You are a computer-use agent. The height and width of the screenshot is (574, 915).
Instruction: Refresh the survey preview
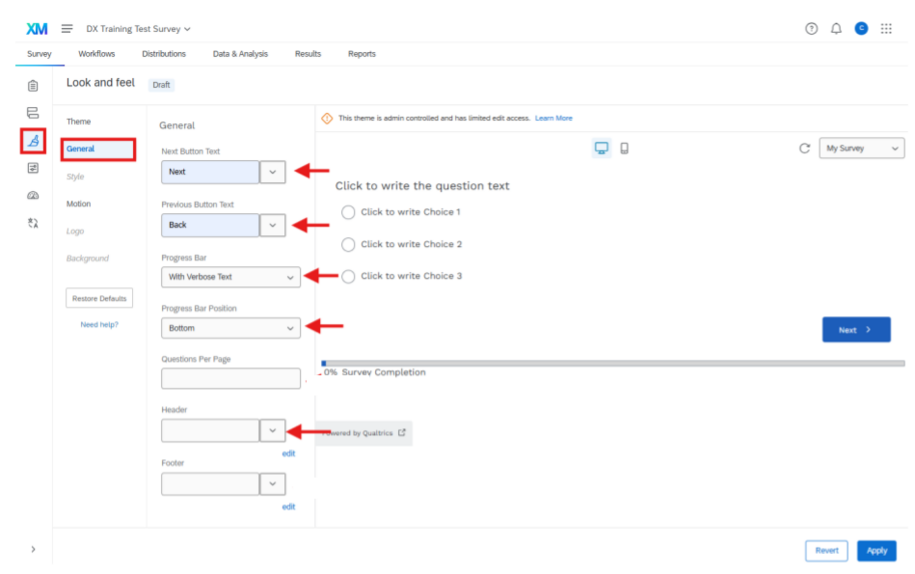(804, 148)
